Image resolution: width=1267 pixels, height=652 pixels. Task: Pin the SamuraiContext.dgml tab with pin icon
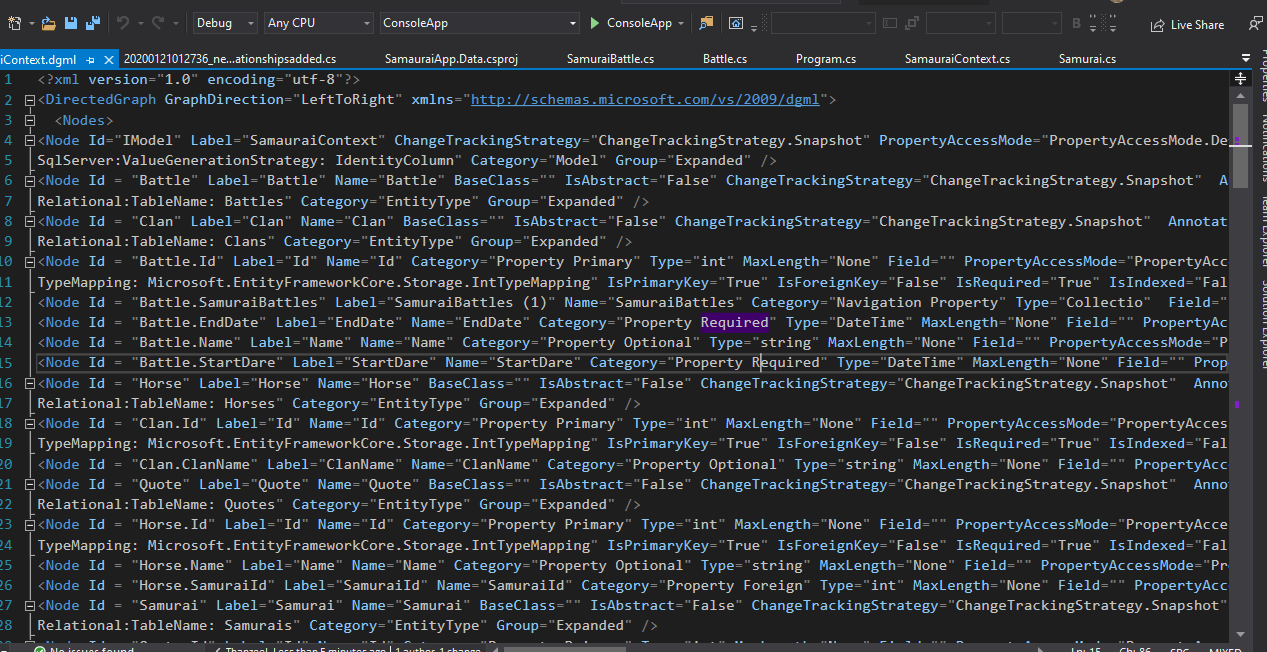(91, 60)
